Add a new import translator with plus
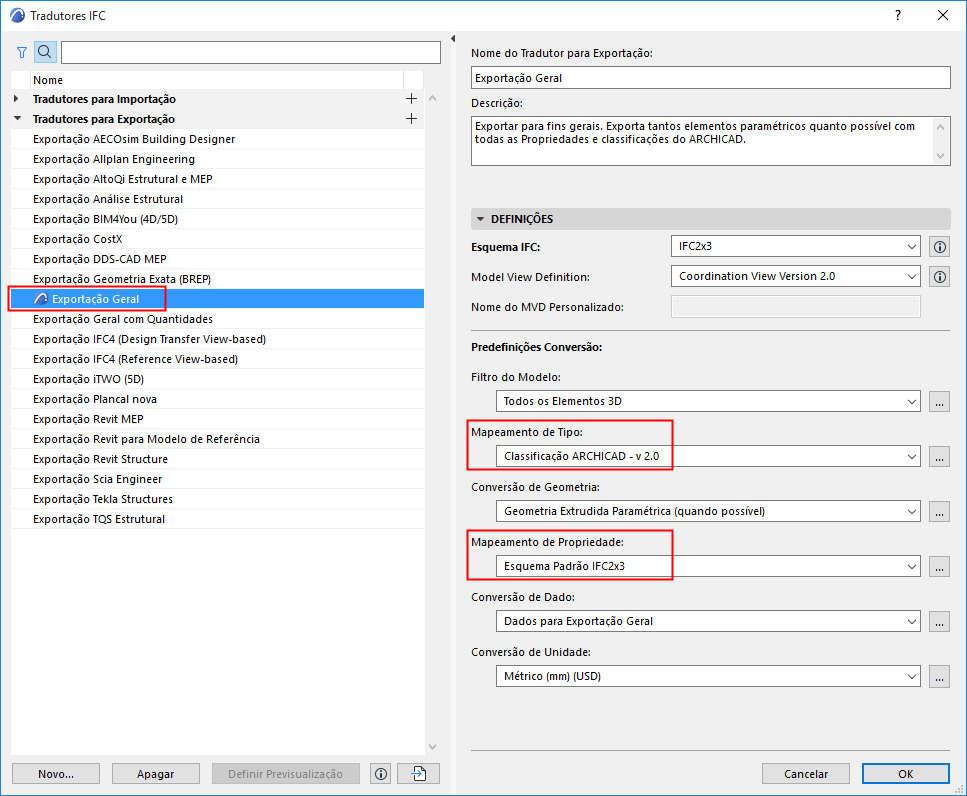Screen dimensions: 967x796 411,99
